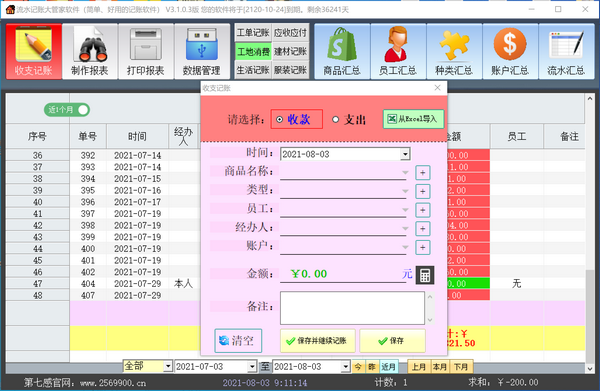Click the green amount cell in row 47
The image size is (600, 391).
pos(468,283)
